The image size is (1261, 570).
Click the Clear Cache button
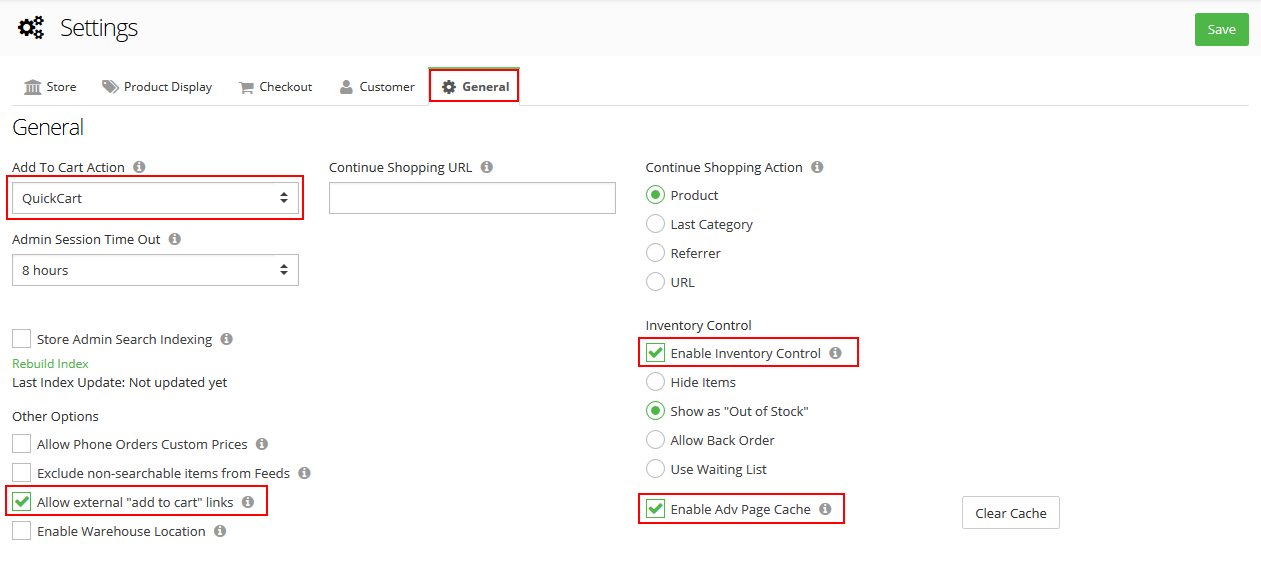1010,513
